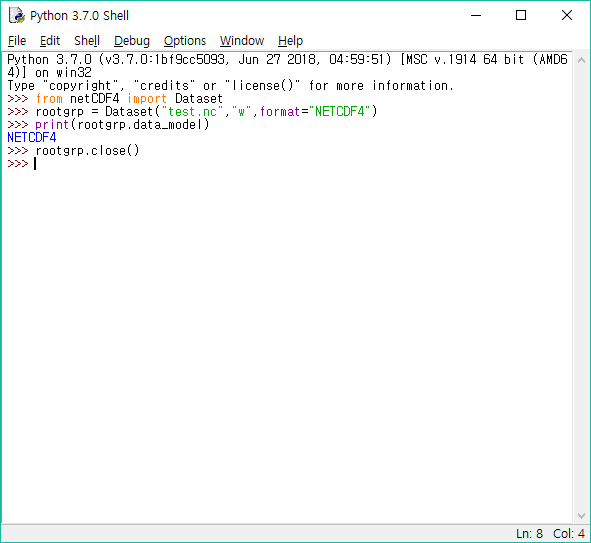Viewport: 591px width, 543px height.
Task: Open the Edit menu
Action: 50,41
